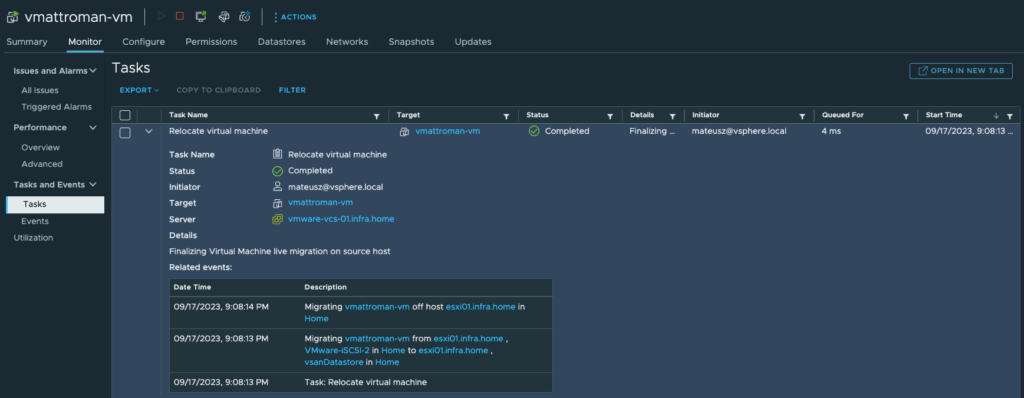Open the filter icon on Details column

(672, 116)
